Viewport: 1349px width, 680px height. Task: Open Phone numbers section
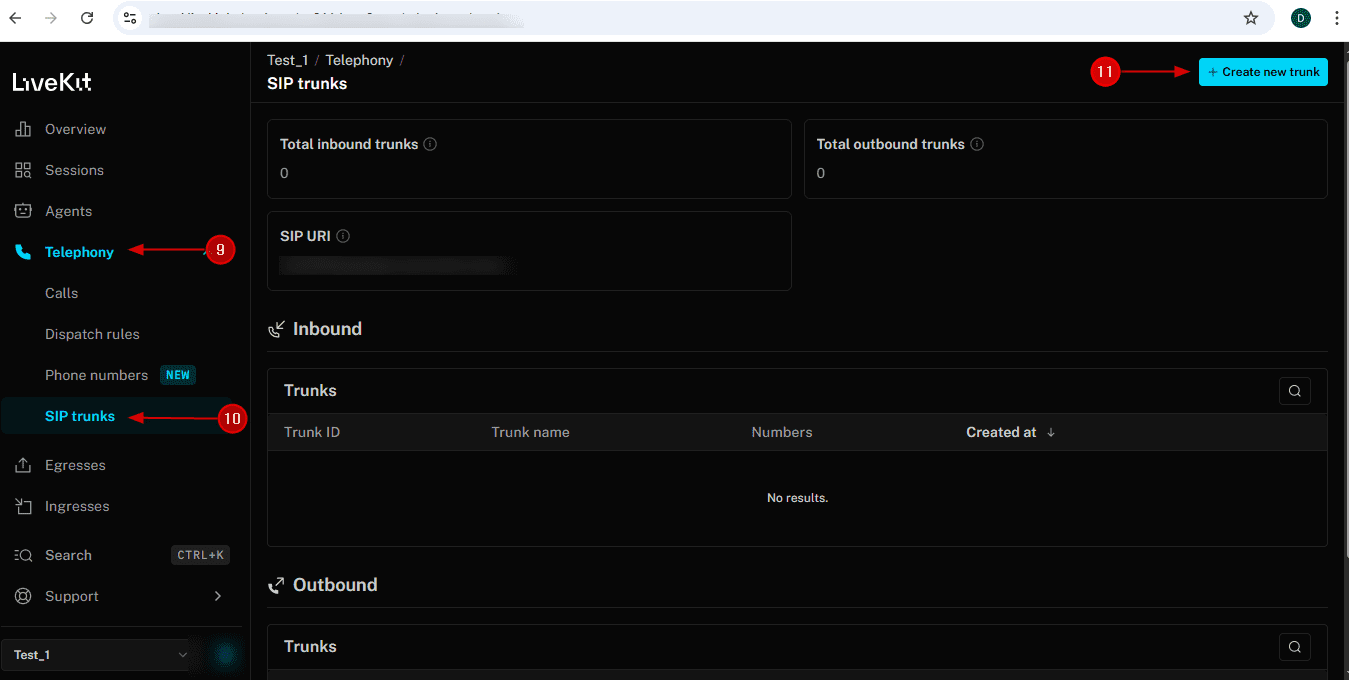click(x=96, y=375)
